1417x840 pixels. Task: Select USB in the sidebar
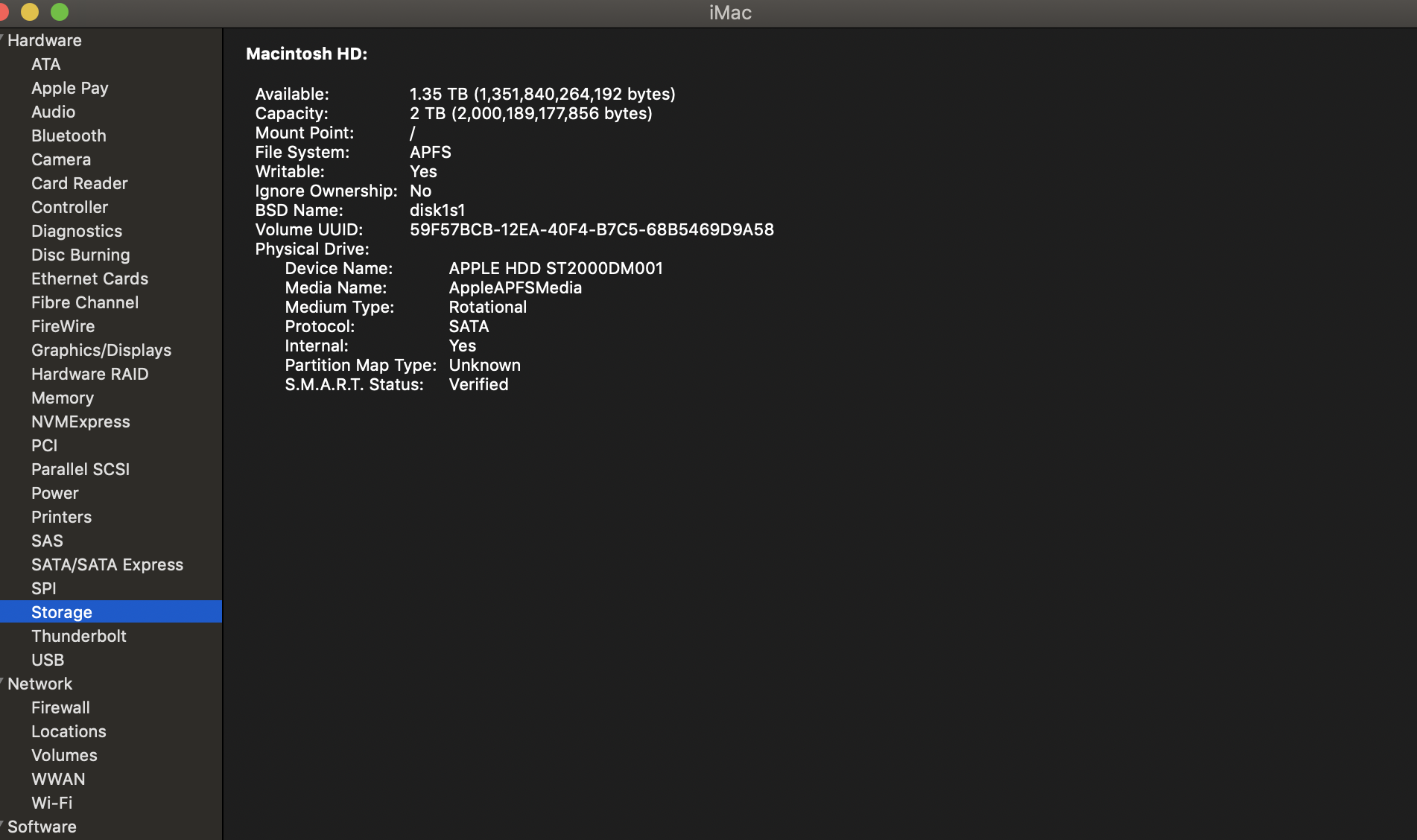(48, 660)
